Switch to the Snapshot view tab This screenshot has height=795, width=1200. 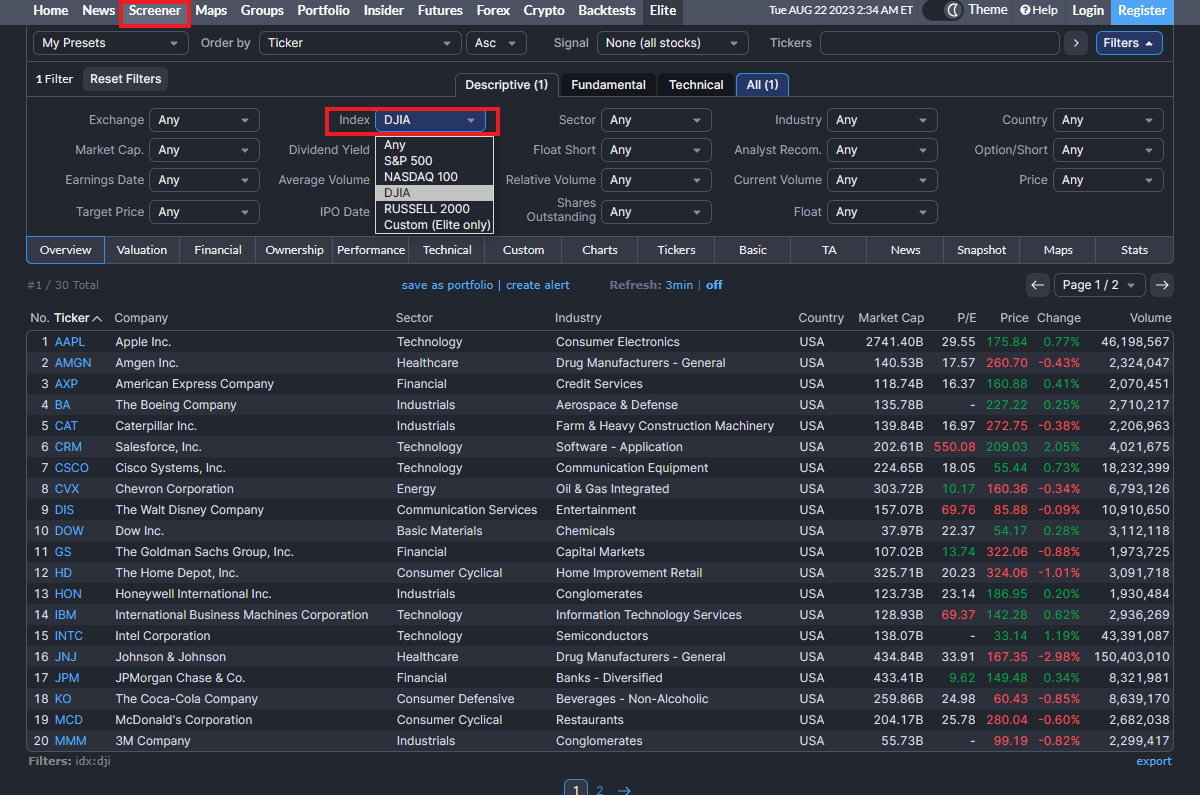click(x=981, y=250)
